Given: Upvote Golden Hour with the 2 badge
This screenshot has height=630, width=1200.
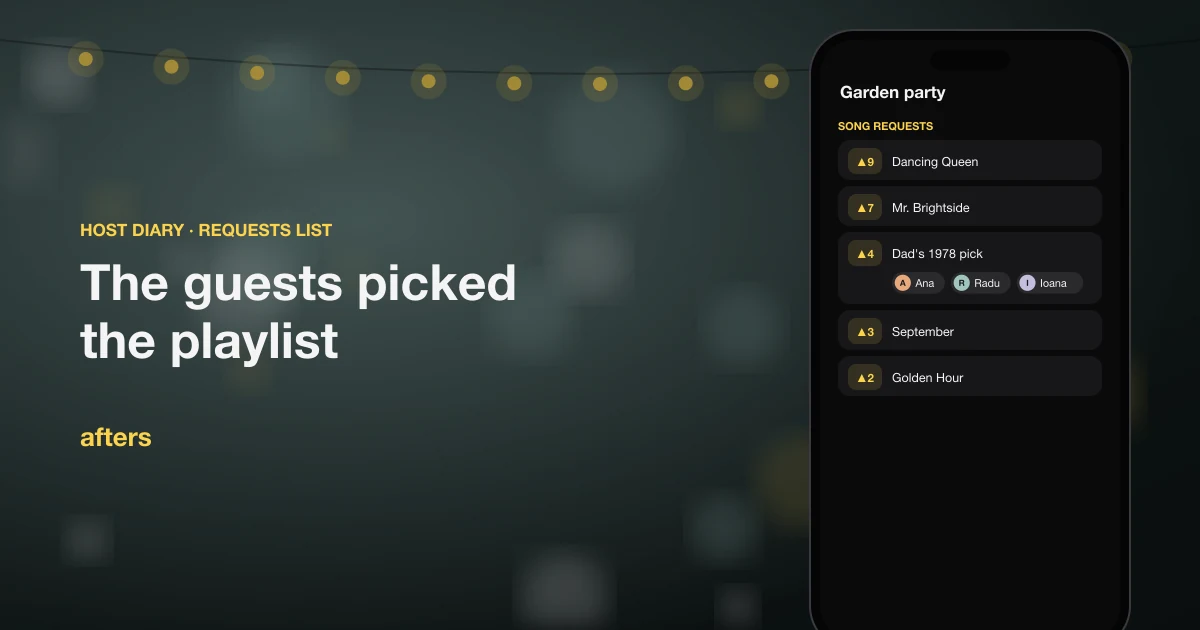Looking at the screenshot, I should click(x=865, y=377).
